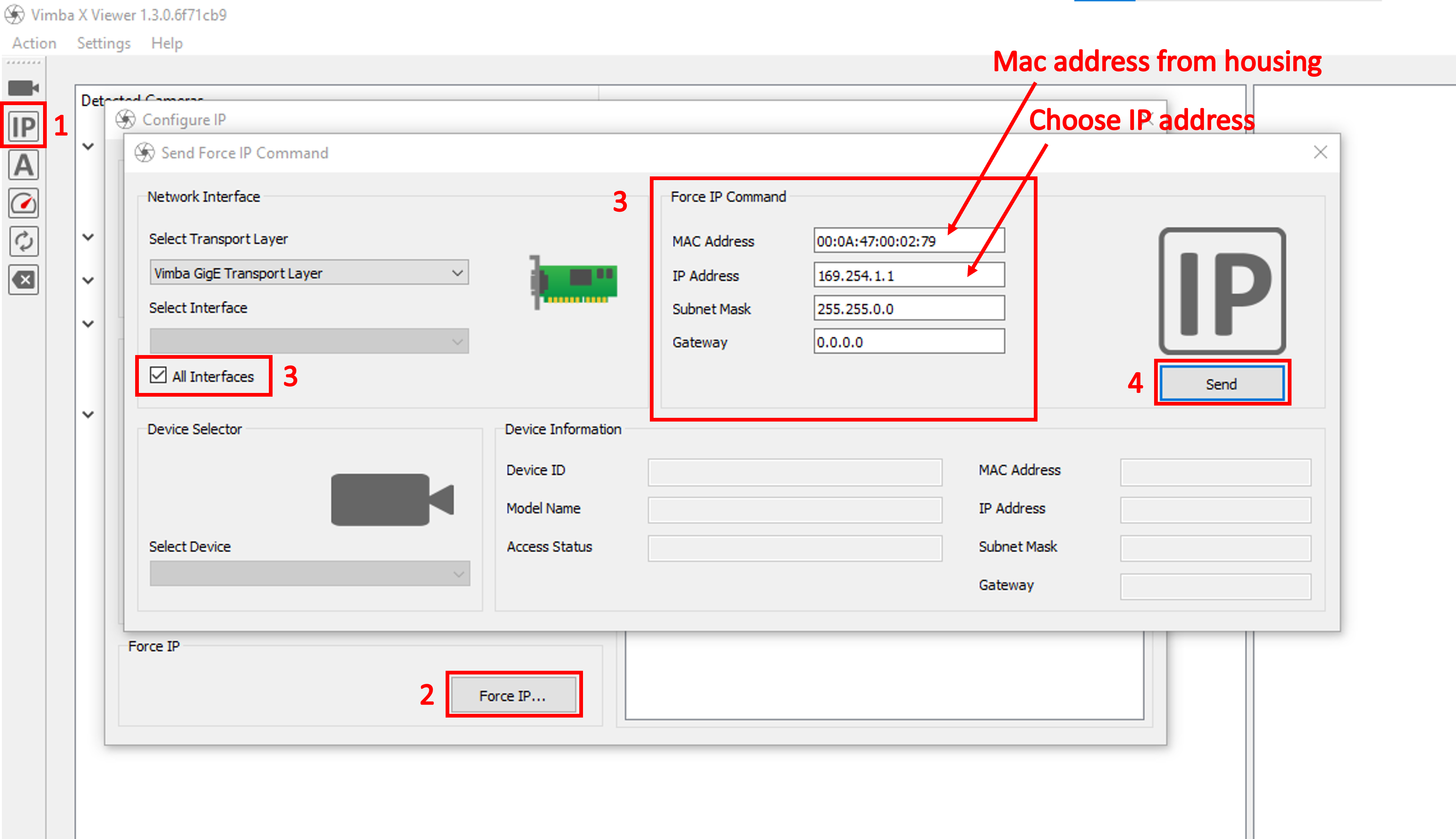
Task: Open the Settings menu
Action: (x=104, y=43)
